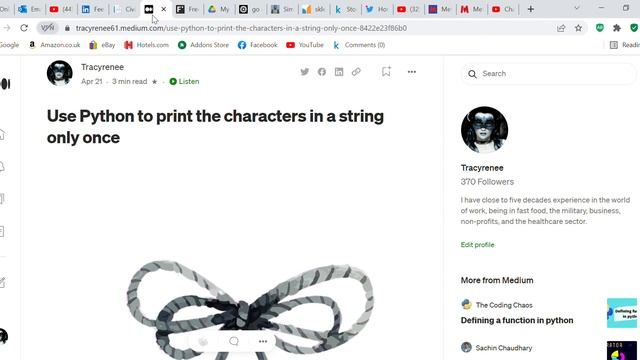This screenshot has height=360, width=640.
Task: Switch to the Freedcamp 'Fre' tab
Action: (187, 9)
